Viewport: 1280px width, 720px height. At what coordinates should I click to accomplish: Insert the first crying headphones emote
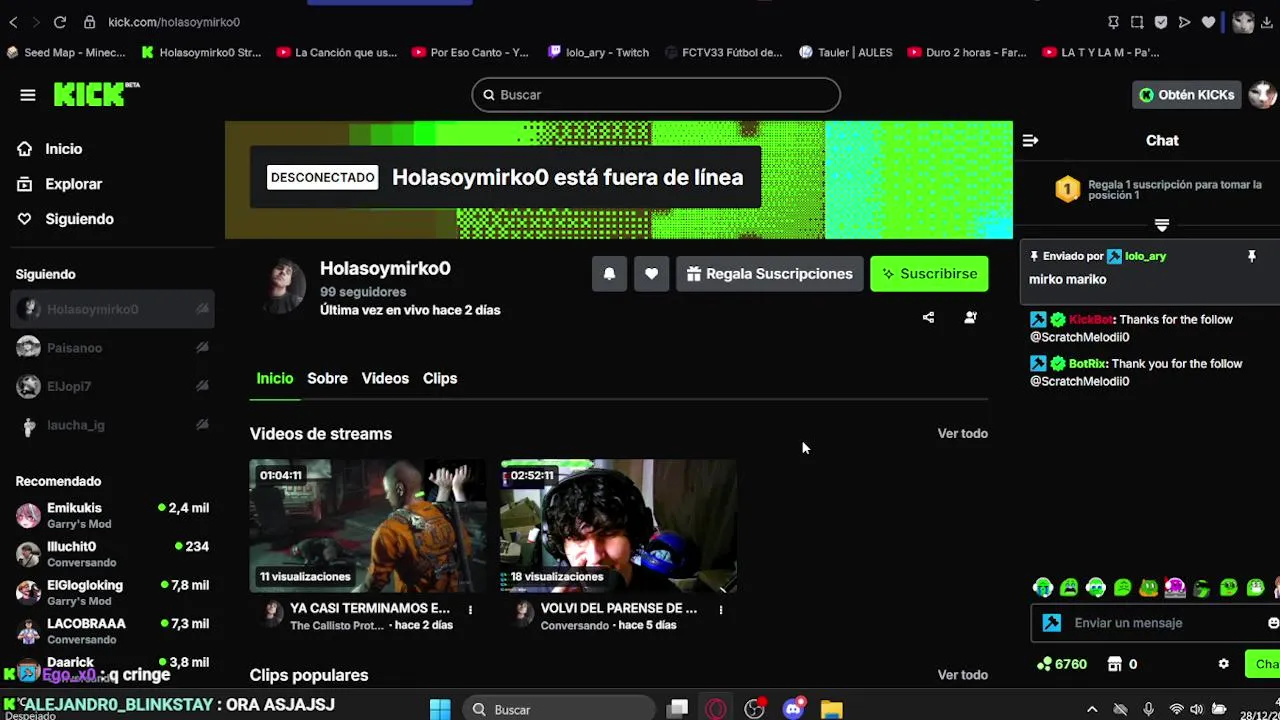point(1043,588)
